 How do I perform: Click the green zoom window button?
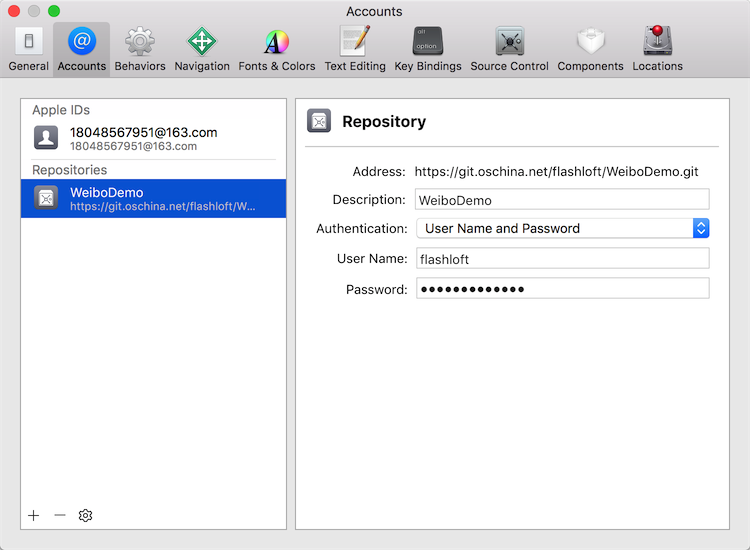click(x=54, y=11)
